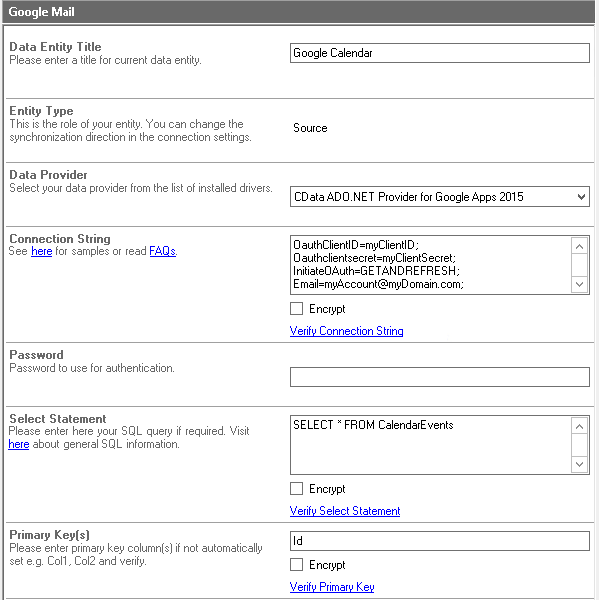Click the 'Data Provider' heading

(x=48, y=175)
